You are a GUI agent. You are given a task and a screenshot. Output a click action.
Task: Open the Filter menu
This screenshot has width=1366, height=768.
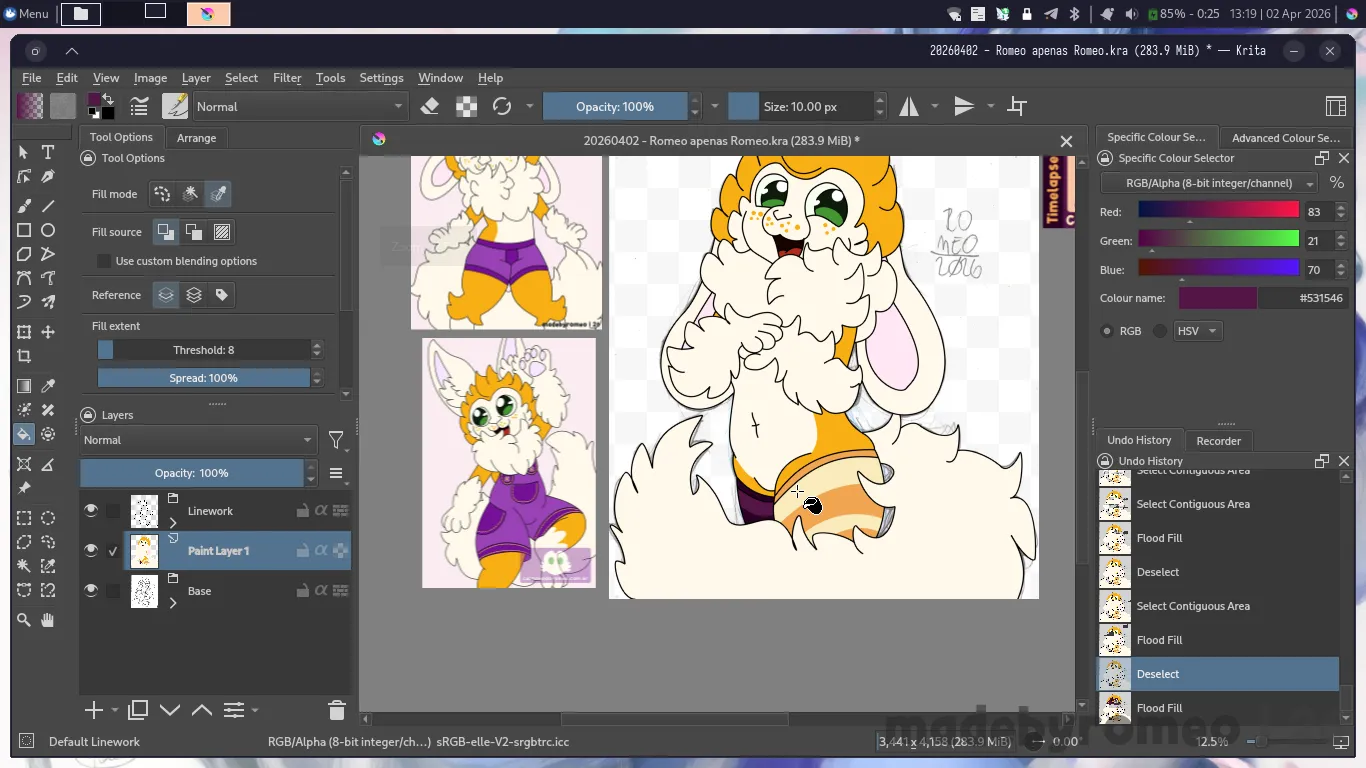pos(287,78)
